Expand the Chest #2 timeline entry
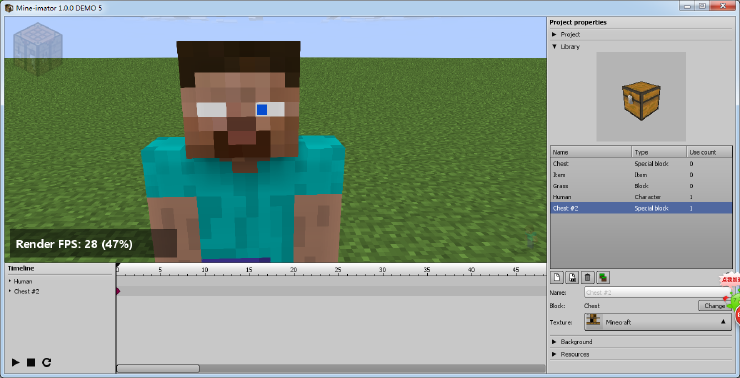This screenshot has height=378, width=740. tap(10, 291)
